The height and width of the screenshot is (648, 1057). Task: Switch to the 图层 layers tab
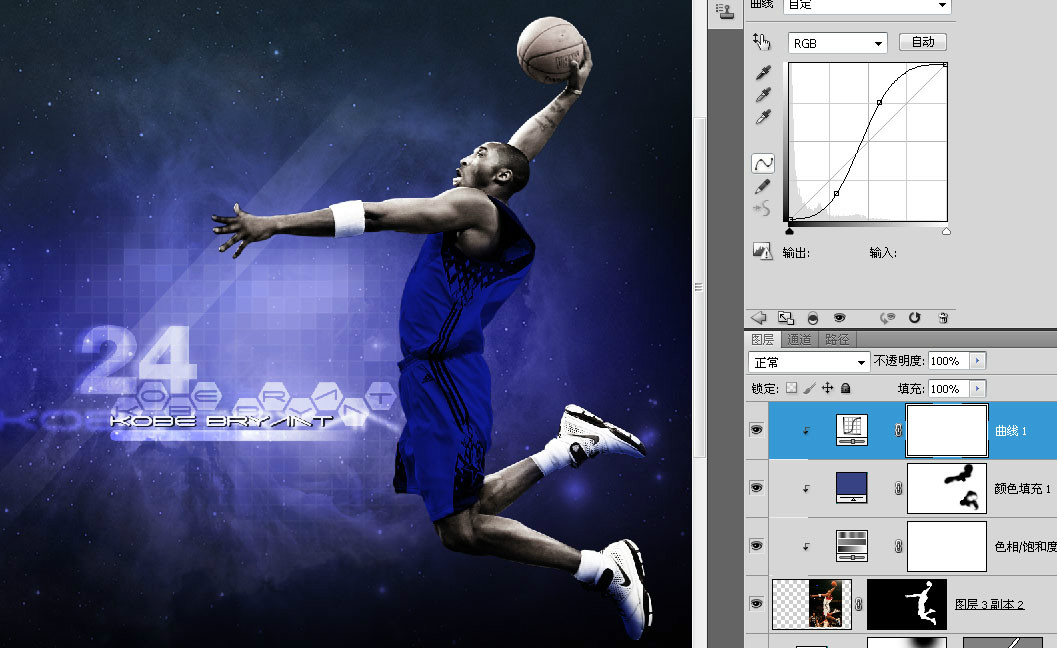pos(762,339)
